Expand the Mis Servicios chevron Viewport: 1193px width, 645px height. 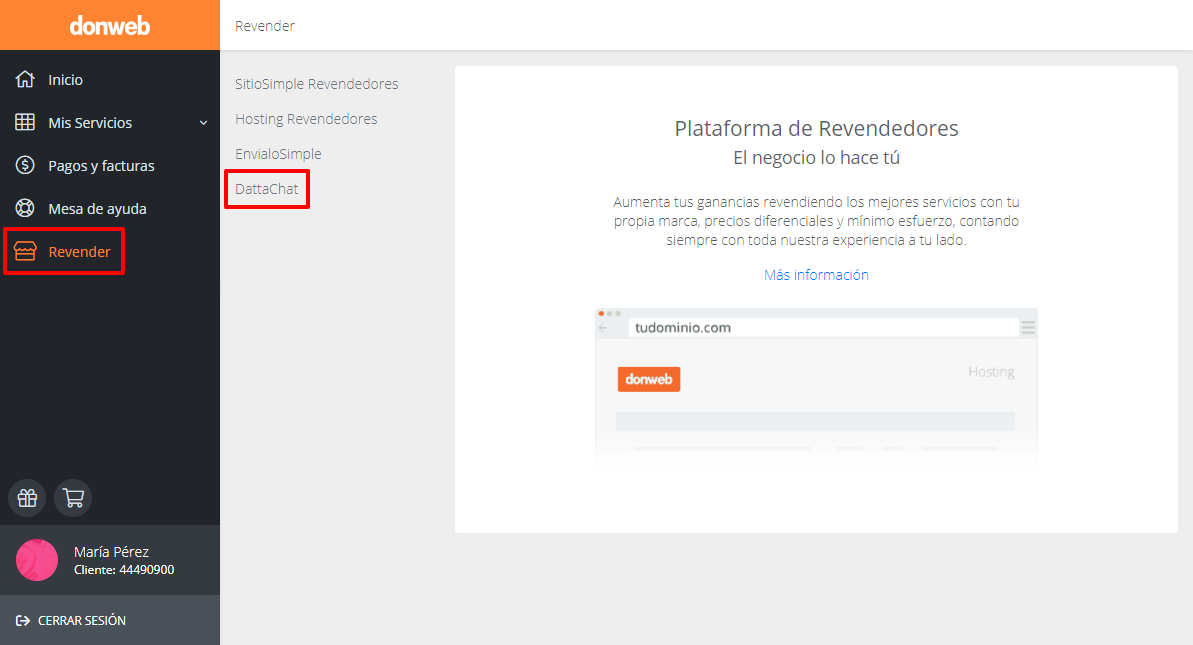click(x=203, y=122)
